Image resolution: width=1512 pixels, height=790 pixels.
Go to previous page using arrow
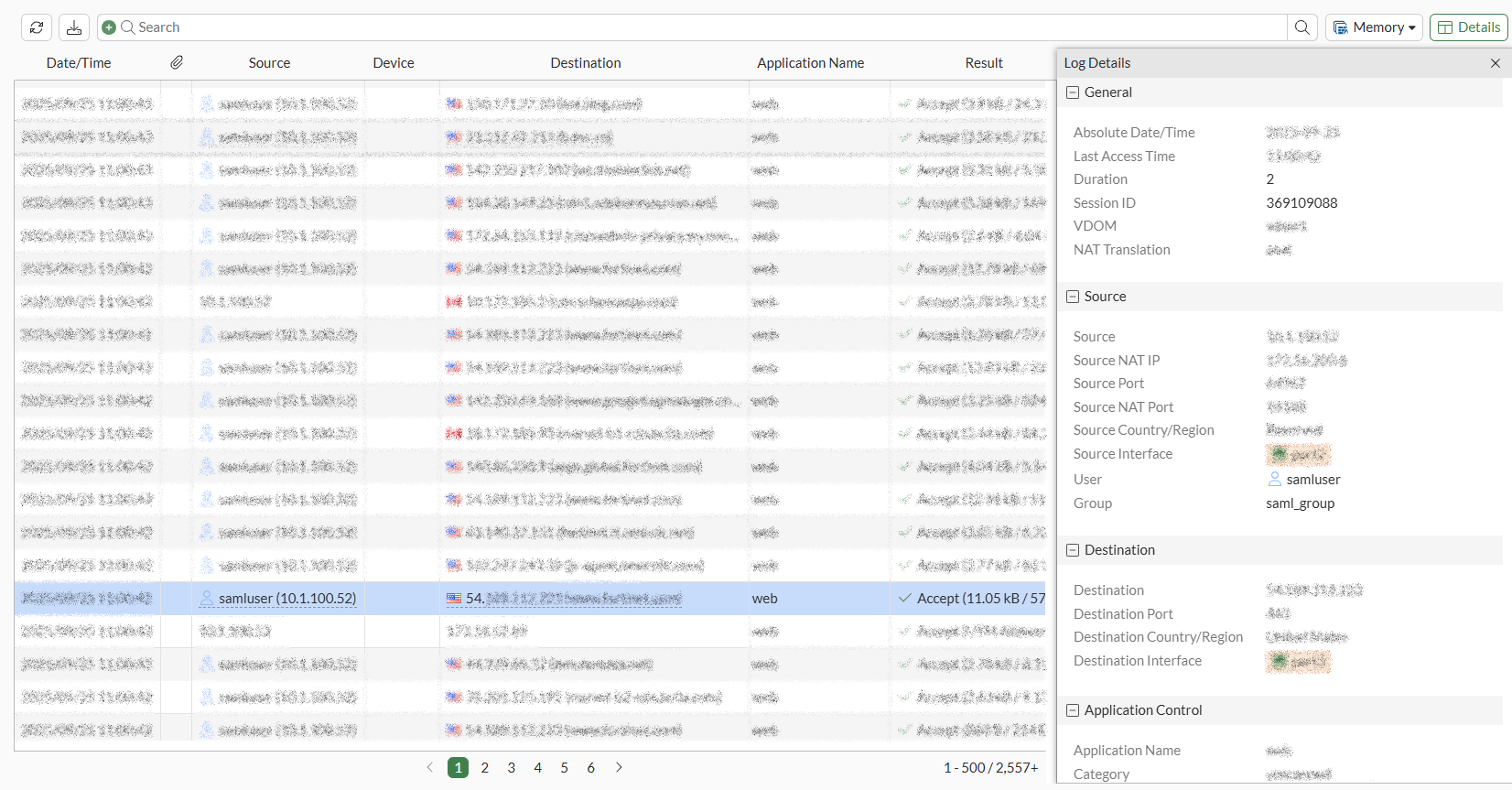(430, 767)
